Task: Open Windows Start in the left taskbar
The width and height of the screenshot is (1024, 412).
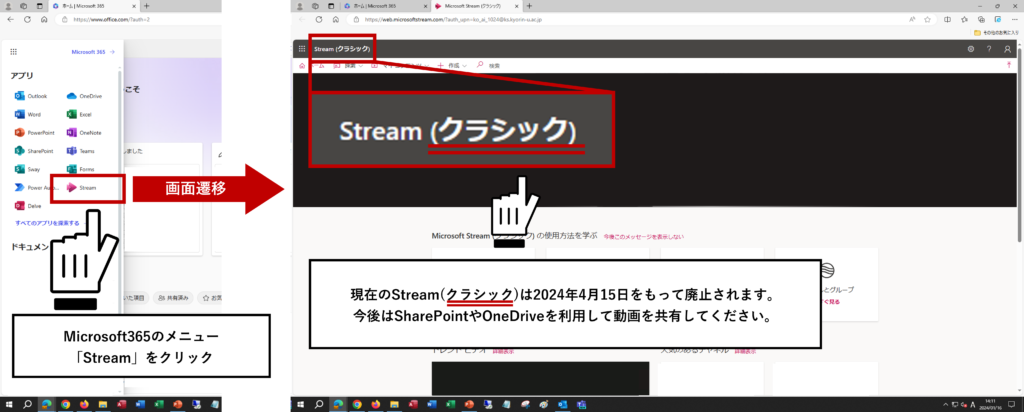Action: (x=10, y=404)
